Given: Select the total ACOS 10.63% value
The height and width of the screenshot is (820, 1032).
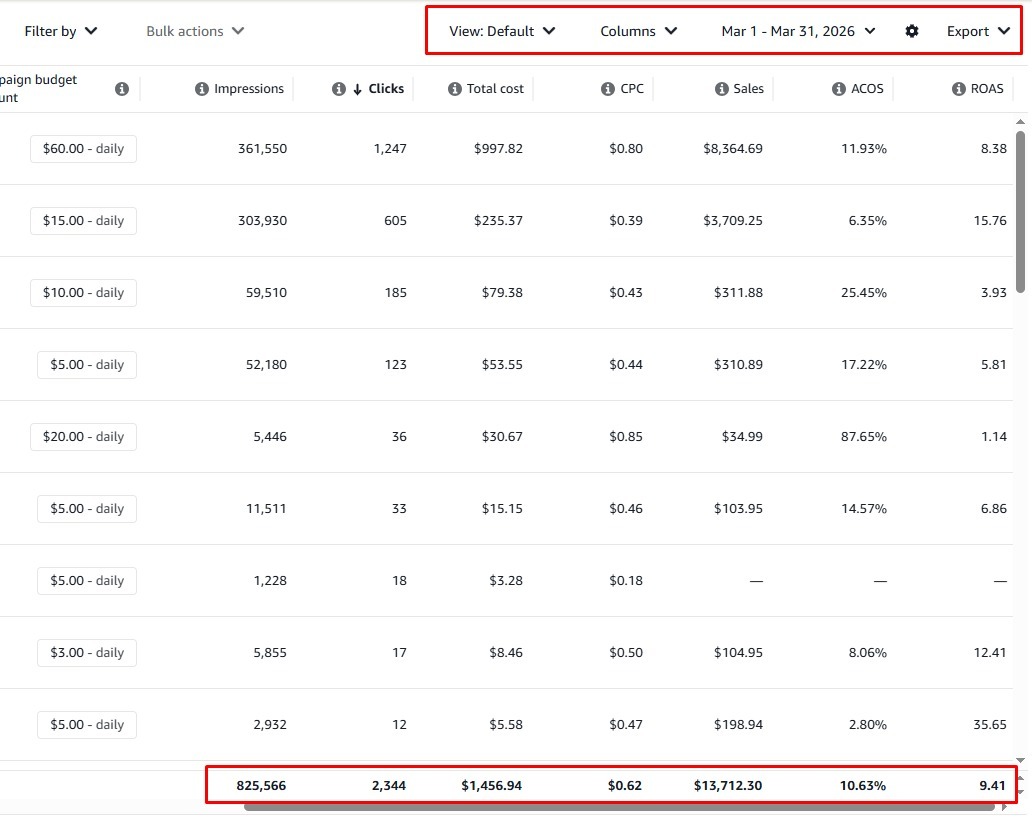Looking at the screenshot, I should coord(863,786).
